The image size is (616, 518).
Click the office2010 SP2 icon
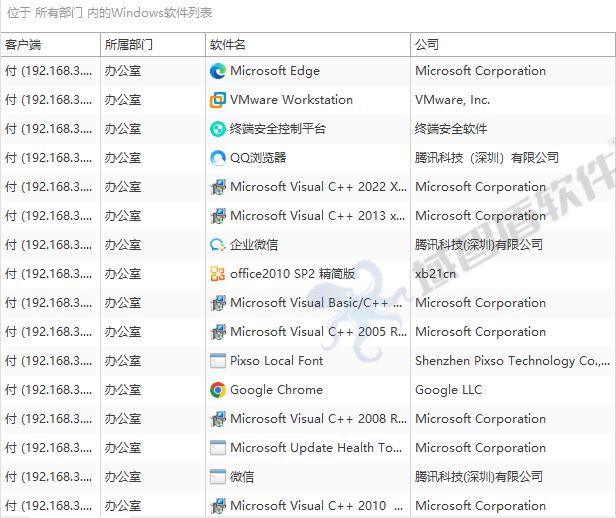(218, 274)
